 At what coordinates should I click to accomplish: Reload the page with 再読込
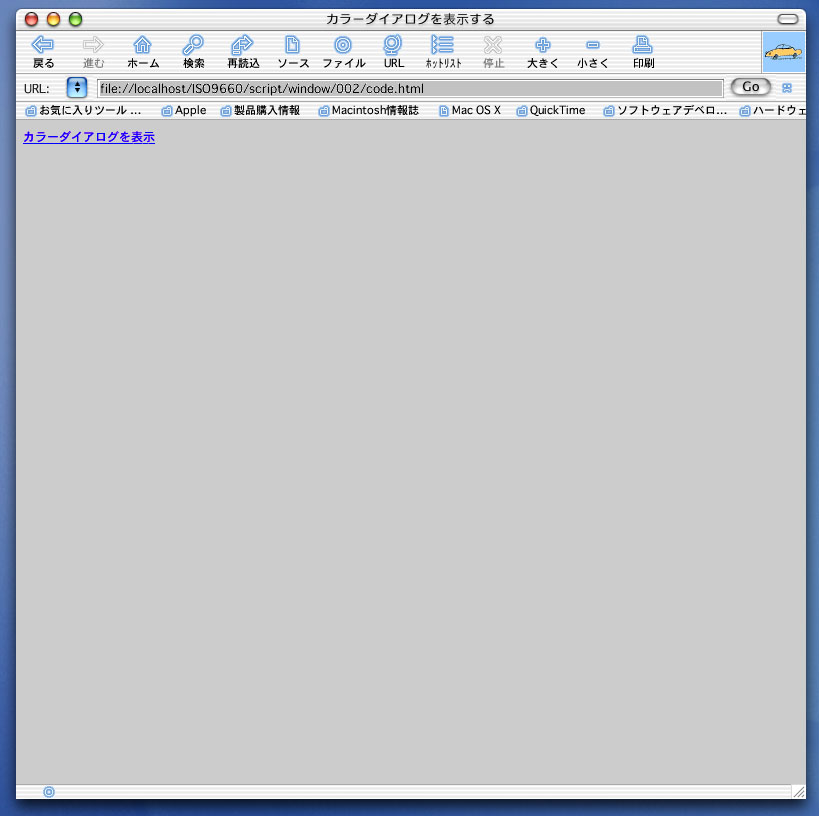[243, 52]
